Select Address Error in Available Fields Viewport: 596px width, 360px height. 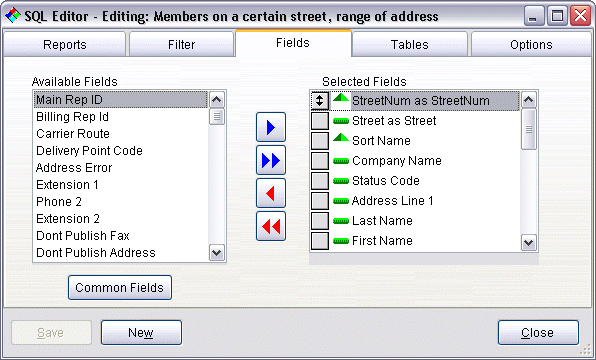click(x=120, y=168)
